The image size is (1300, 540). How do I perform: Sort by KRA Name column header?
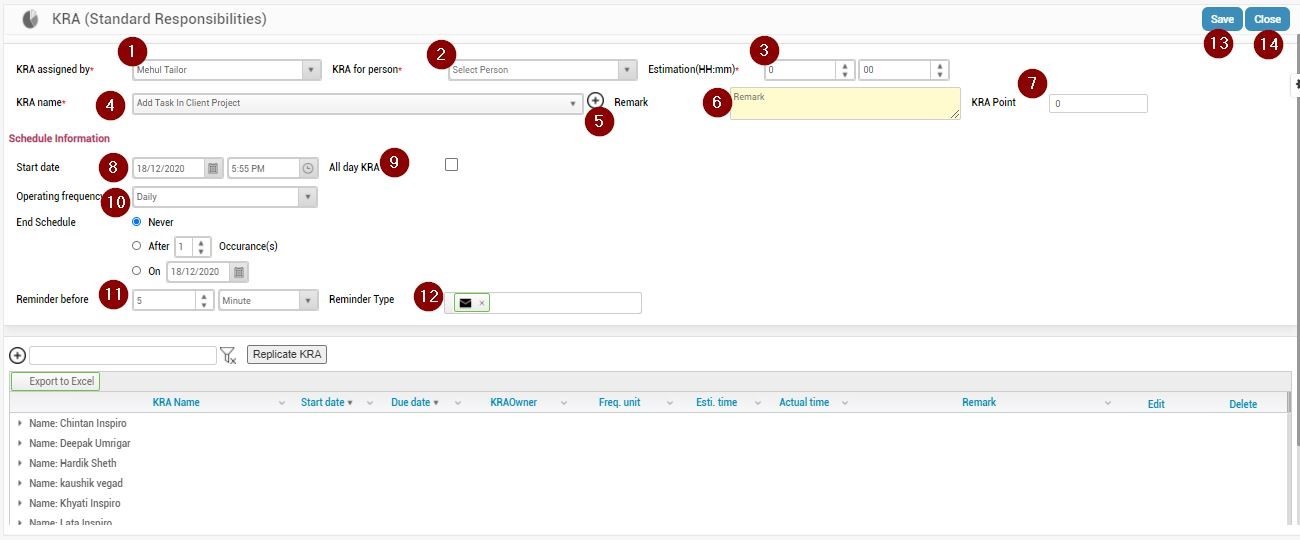pos(176,403)
